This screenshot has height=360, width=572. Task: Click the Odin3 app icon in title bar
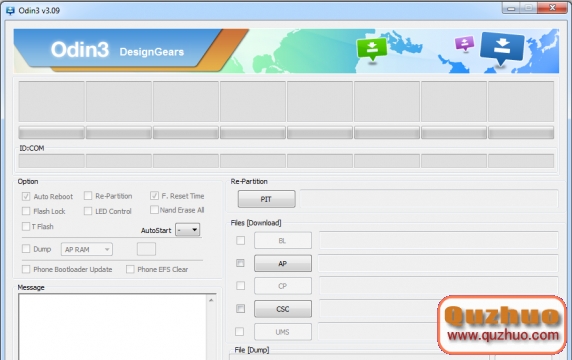point(10,11)
